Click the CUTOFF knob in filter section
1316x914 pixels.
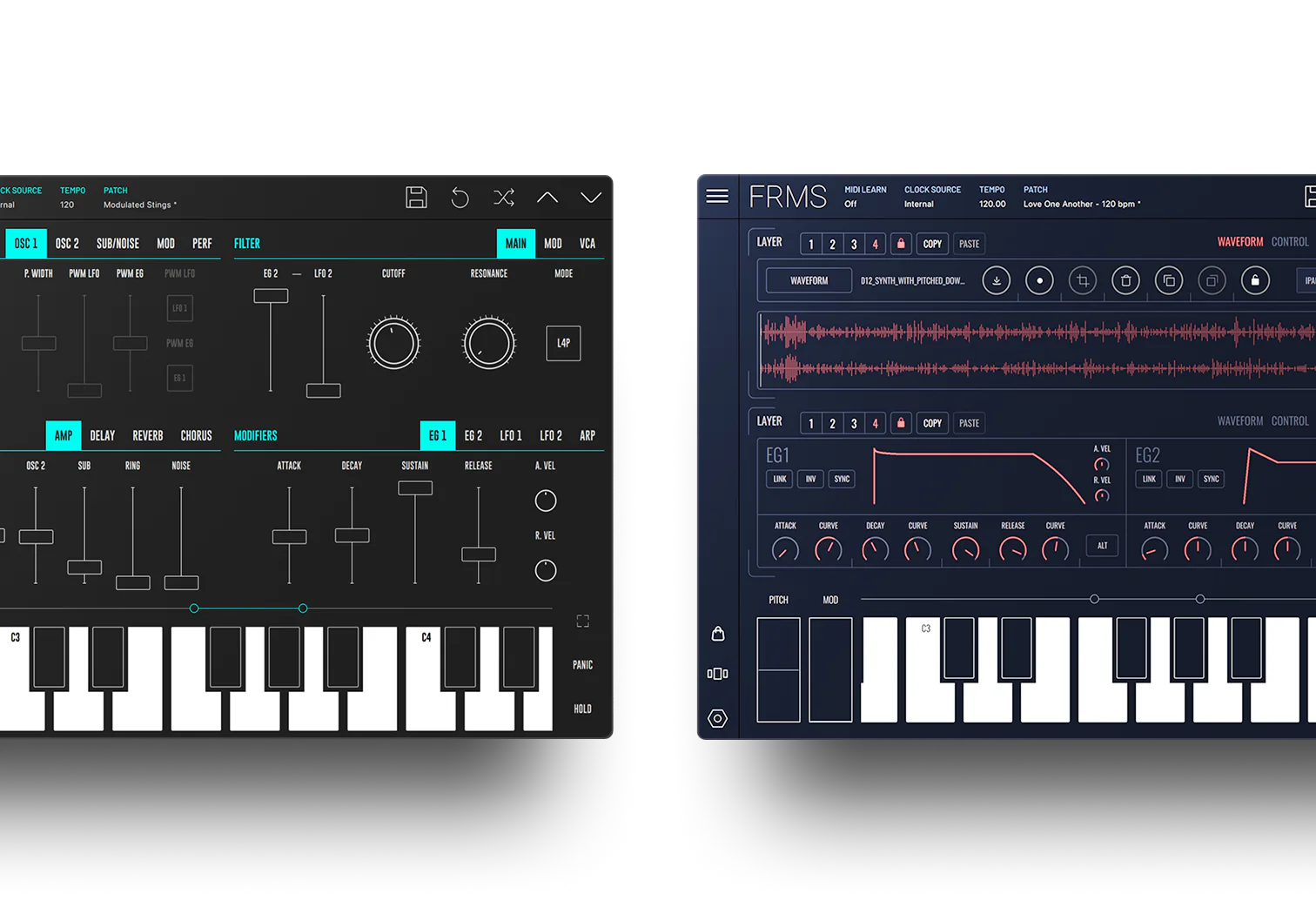point(393,343)
